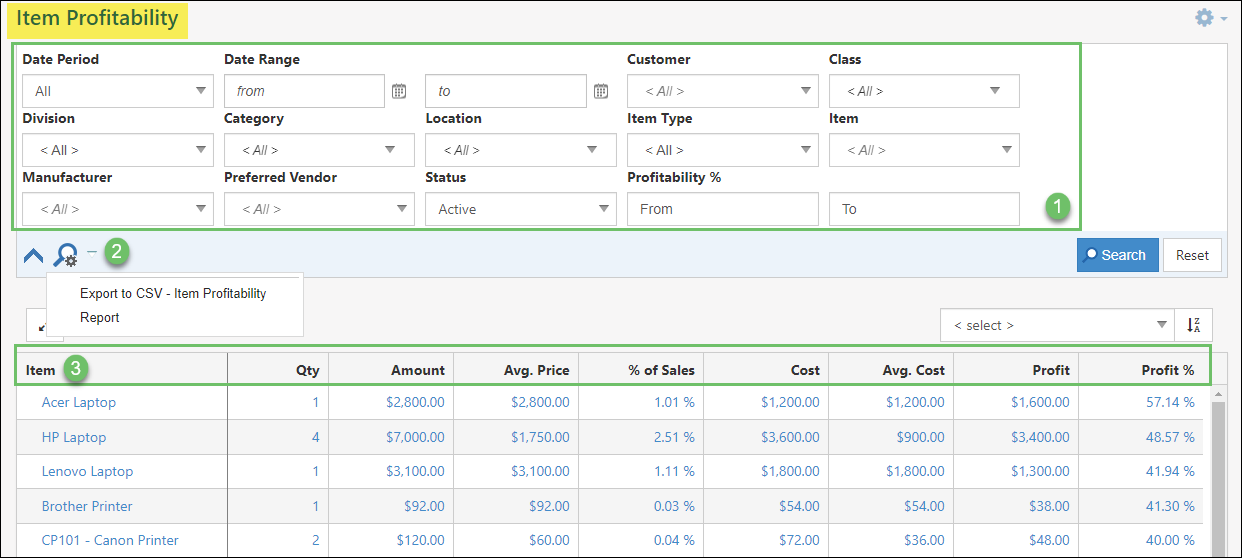Open the settings gear menu
This screenshot has width=1242, height=558.
click(1210, 18)
